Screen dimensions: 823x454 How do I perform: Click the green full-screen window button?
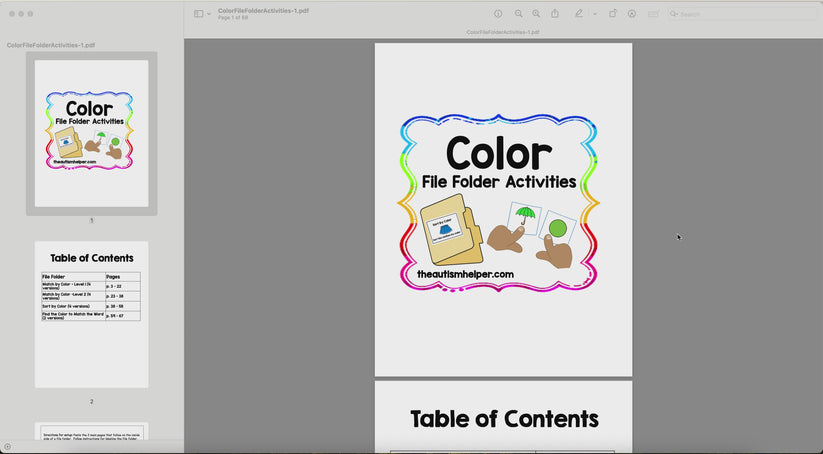[x=30, y=14]
